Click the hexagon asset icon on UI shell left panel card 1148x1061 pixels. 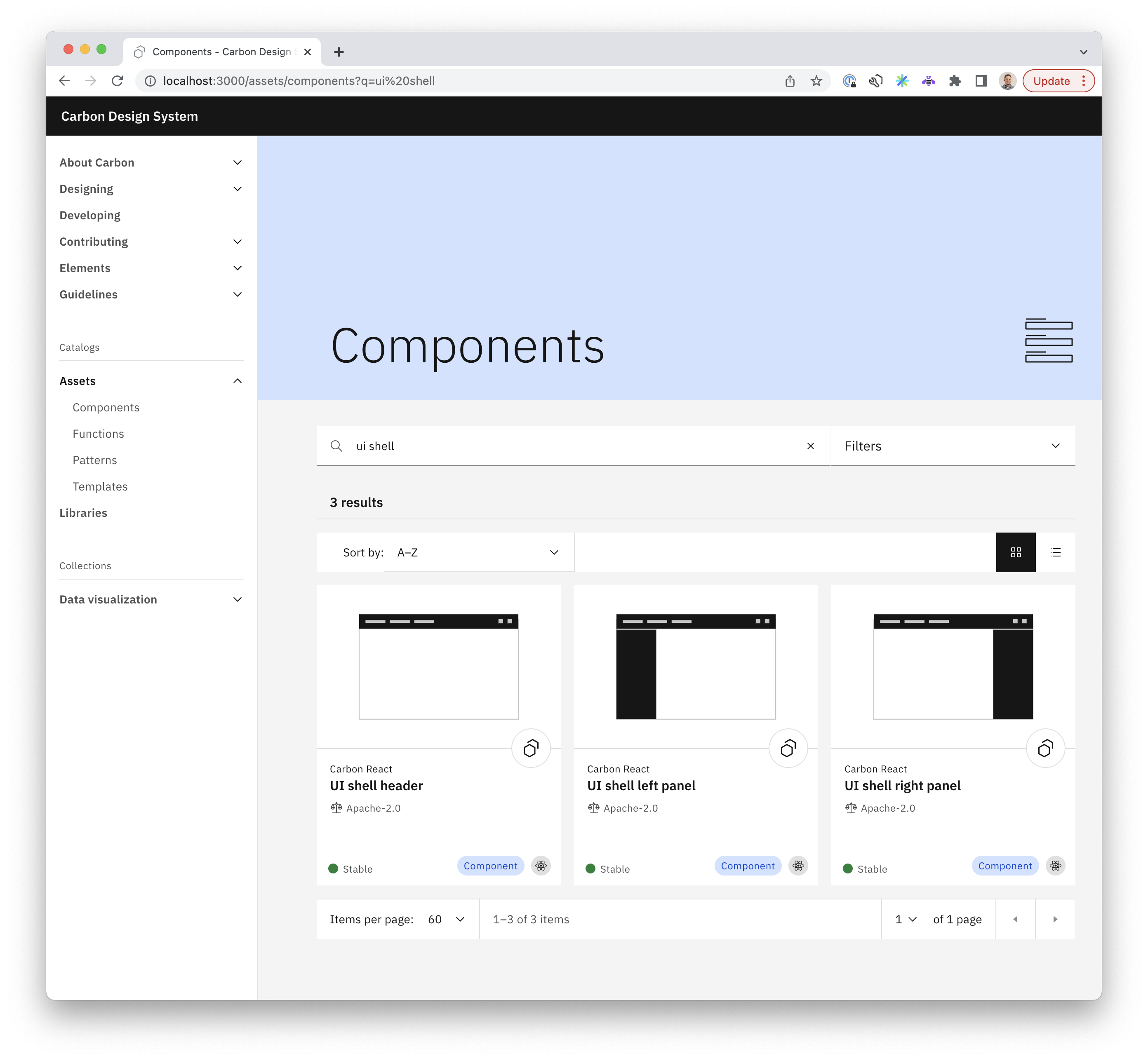click(787, 748)
